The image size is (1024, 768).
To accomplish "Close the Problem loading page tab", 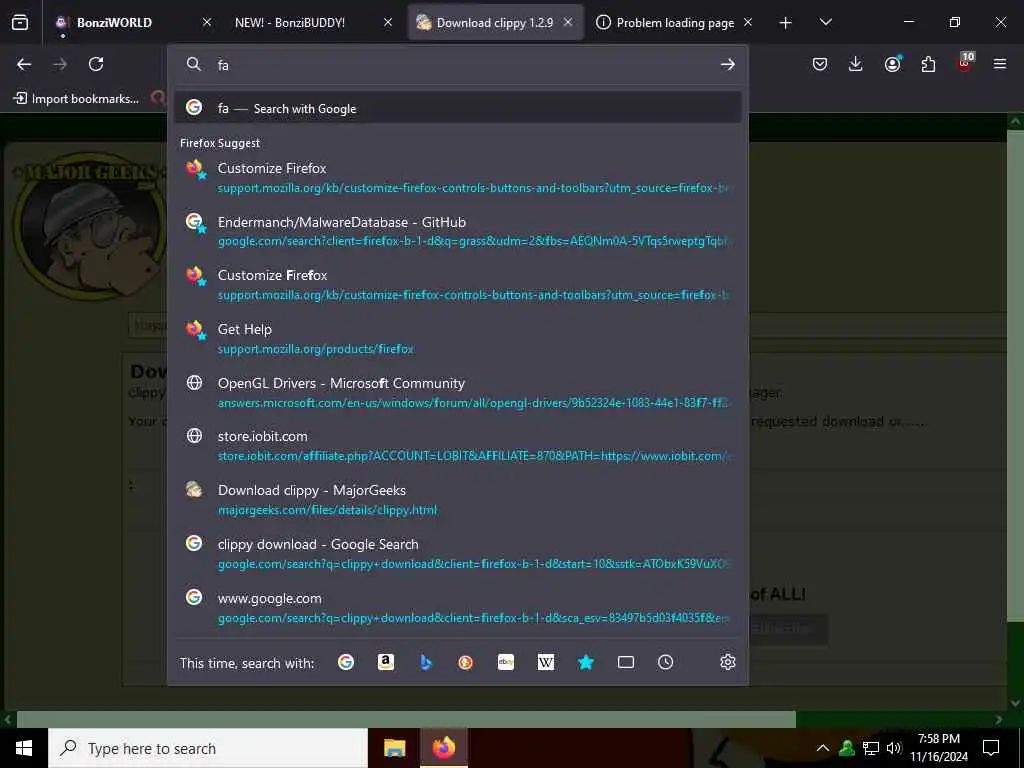I will coord(748,22).
